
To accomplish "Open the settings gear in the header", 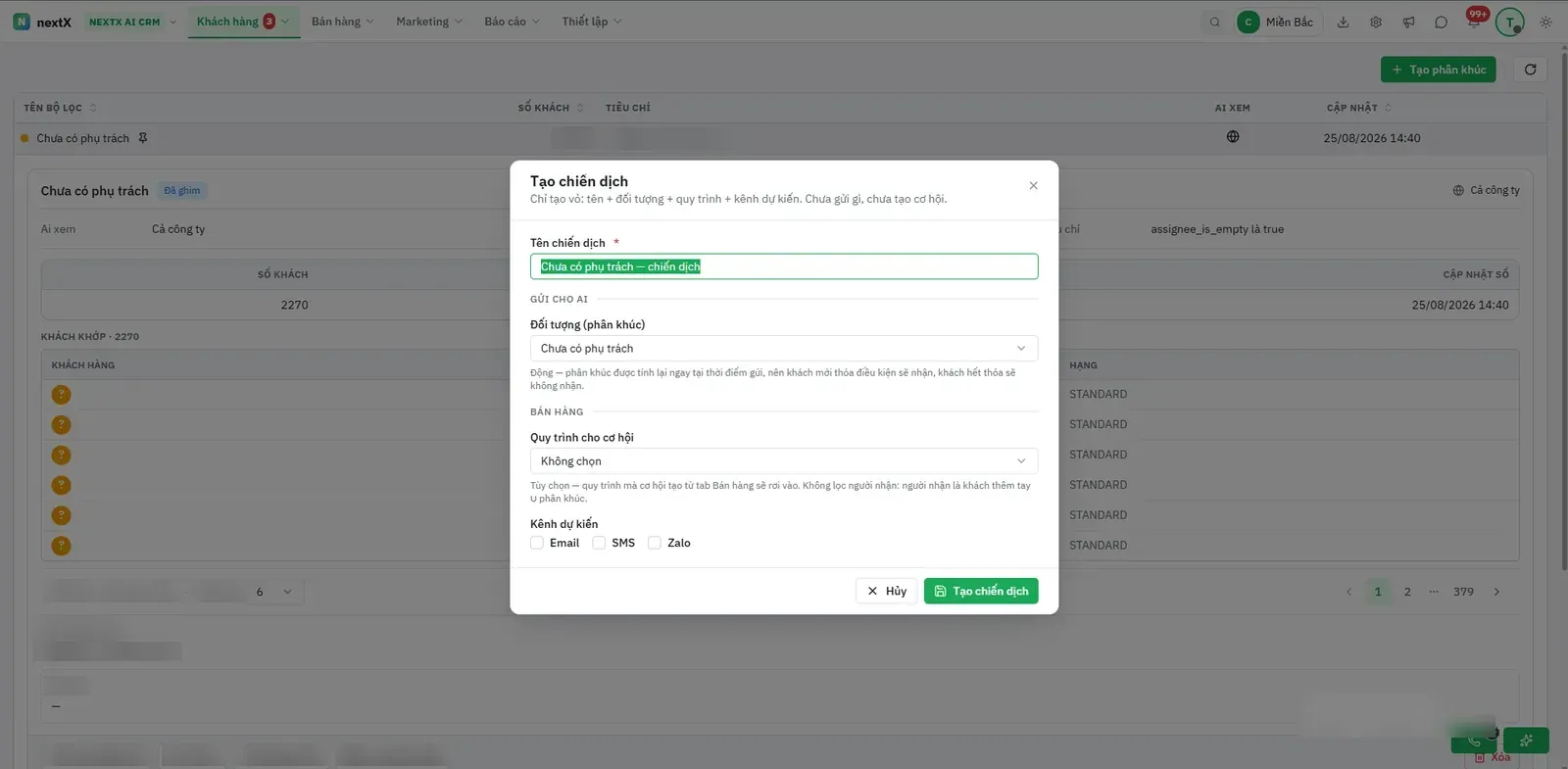I will tap(1376, 22).
